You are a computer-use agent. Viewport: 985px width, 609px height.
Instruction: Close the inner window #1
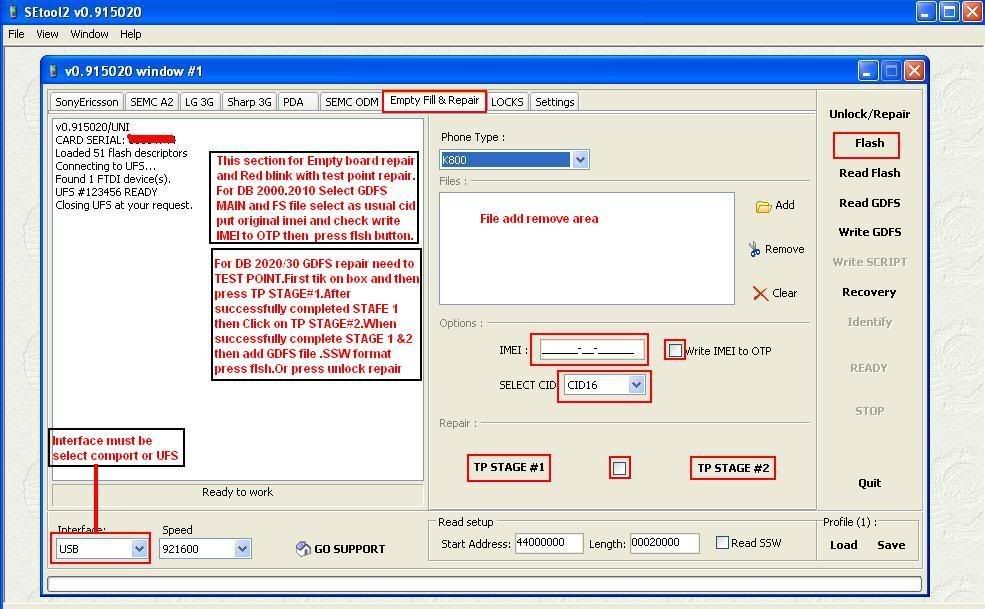tap(914, 71)
